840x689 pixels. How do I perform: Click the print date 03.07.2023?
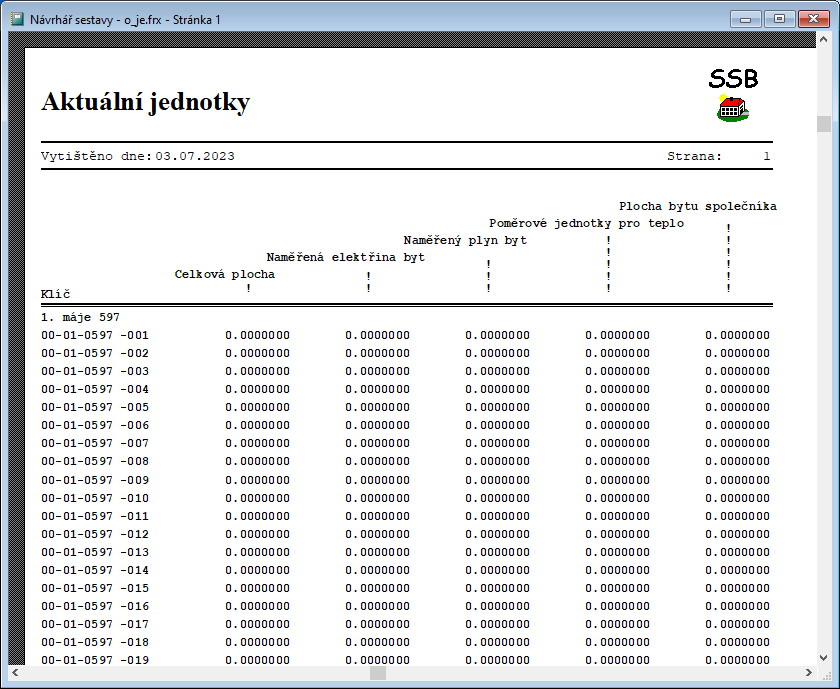tap(195, 156)
